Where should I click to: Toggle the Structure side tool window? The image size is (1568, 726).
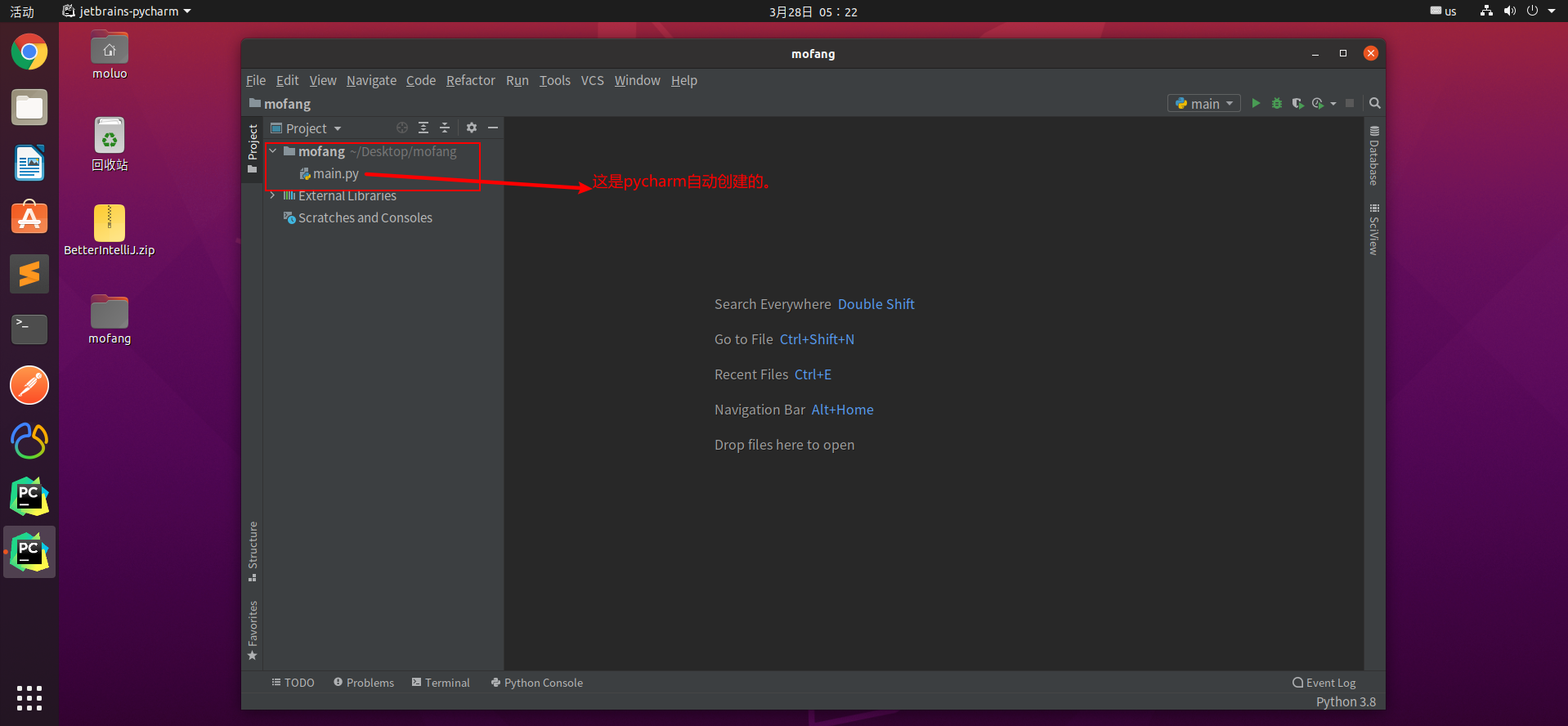coord(253,551)
